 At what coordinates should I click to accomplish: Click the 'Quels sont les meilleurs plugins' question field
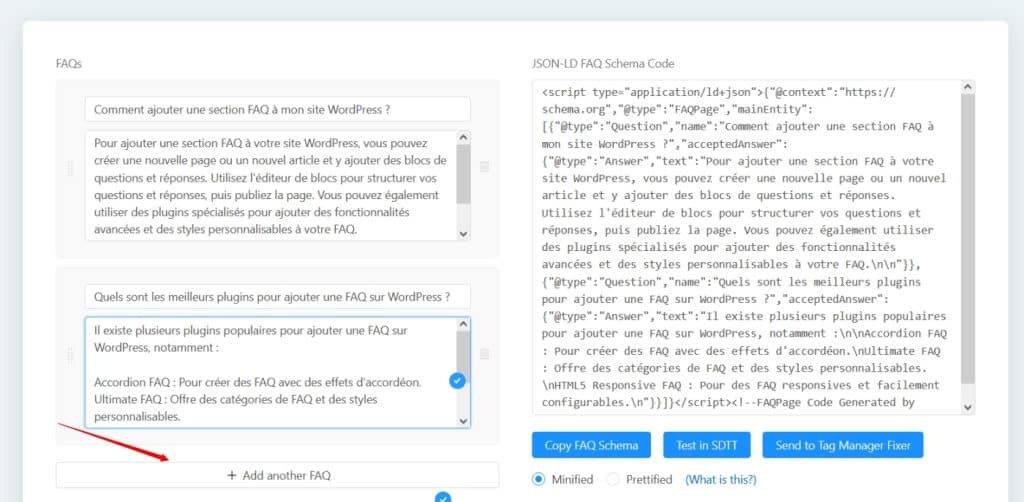point(278,296)
